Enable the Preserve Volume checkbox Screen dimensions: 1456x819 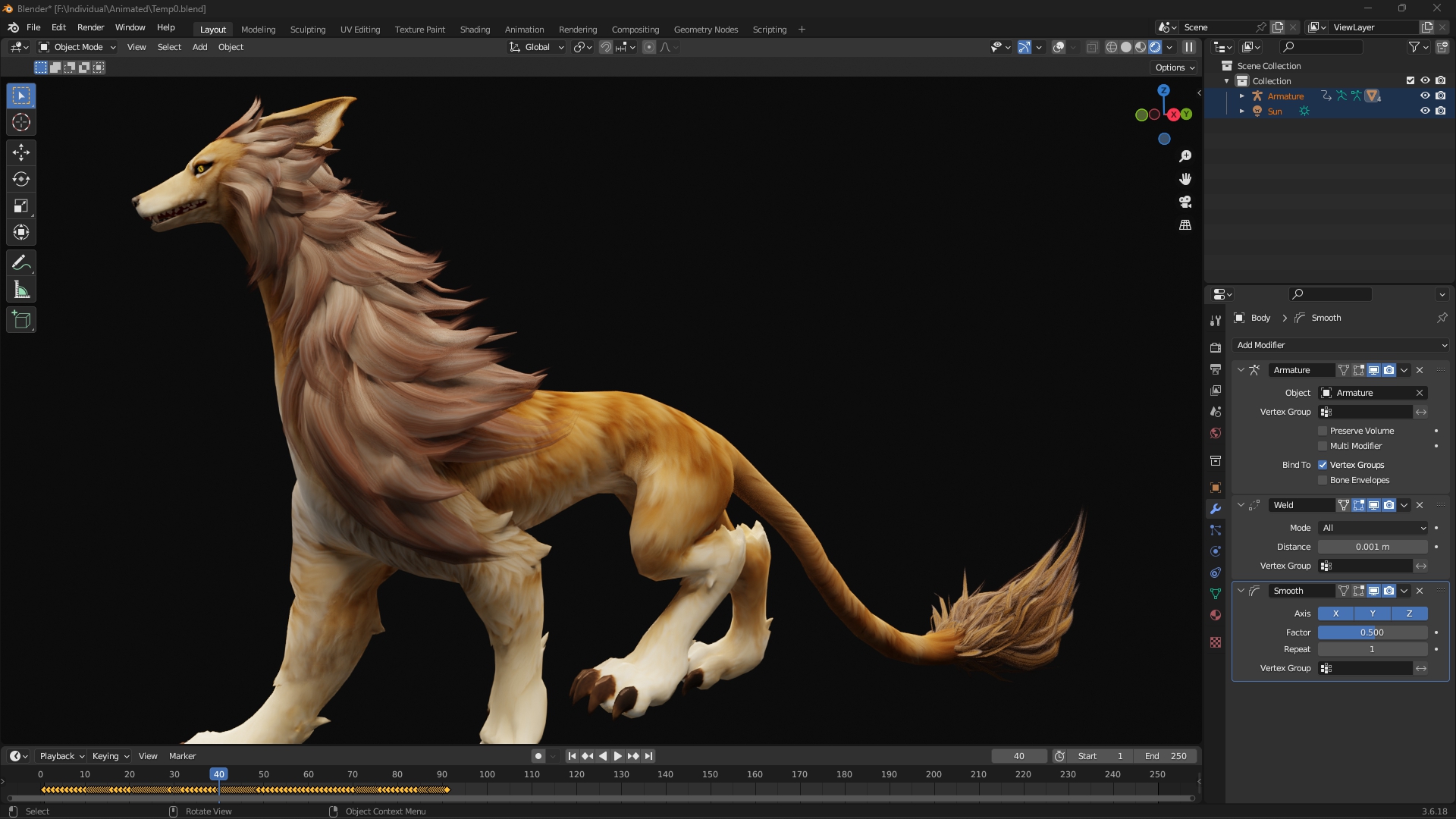click(x=1323, y=431)
